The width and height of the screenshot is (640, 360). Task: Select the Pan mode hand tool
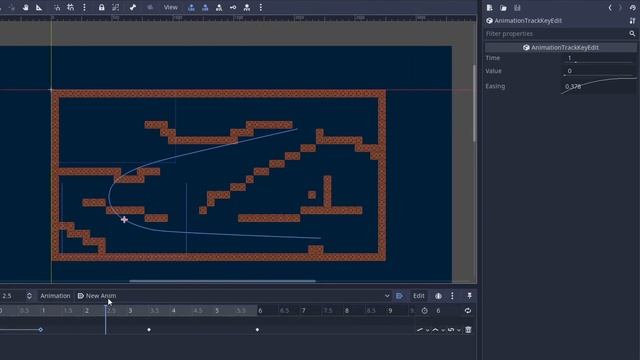25,7
